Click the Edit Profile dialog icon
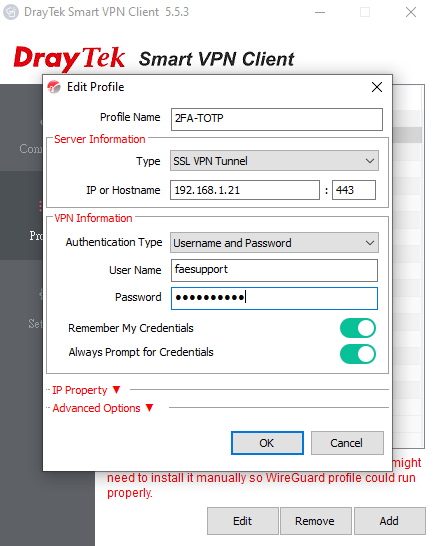The image size is (434, 546). click(x=54, y=87)
